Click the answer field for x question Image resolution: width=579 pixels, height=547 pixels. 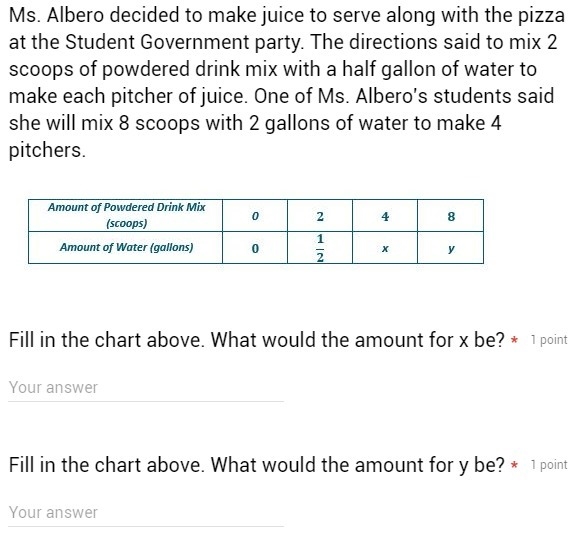pyautogui.click(x=146, y=389)
